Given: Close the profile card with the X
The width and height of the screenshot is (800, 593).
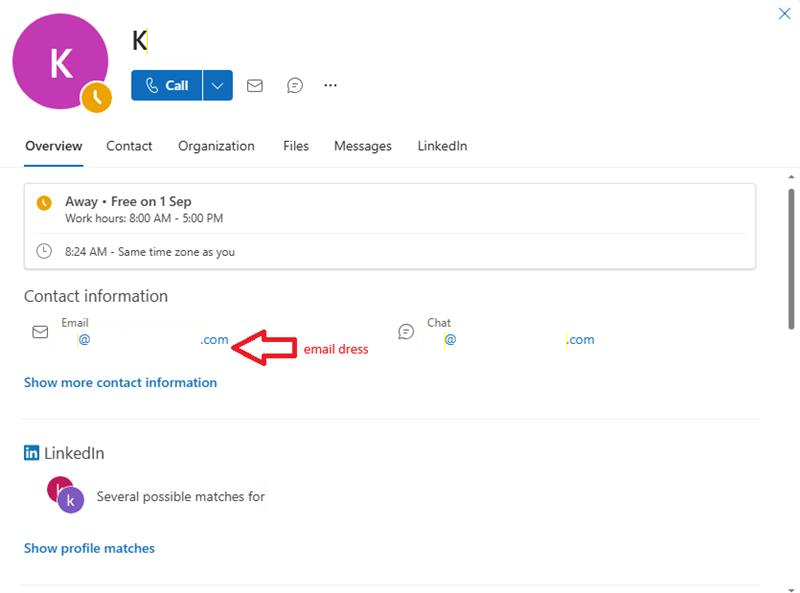Looking at the screenshot, I should (x=784, y=13).
